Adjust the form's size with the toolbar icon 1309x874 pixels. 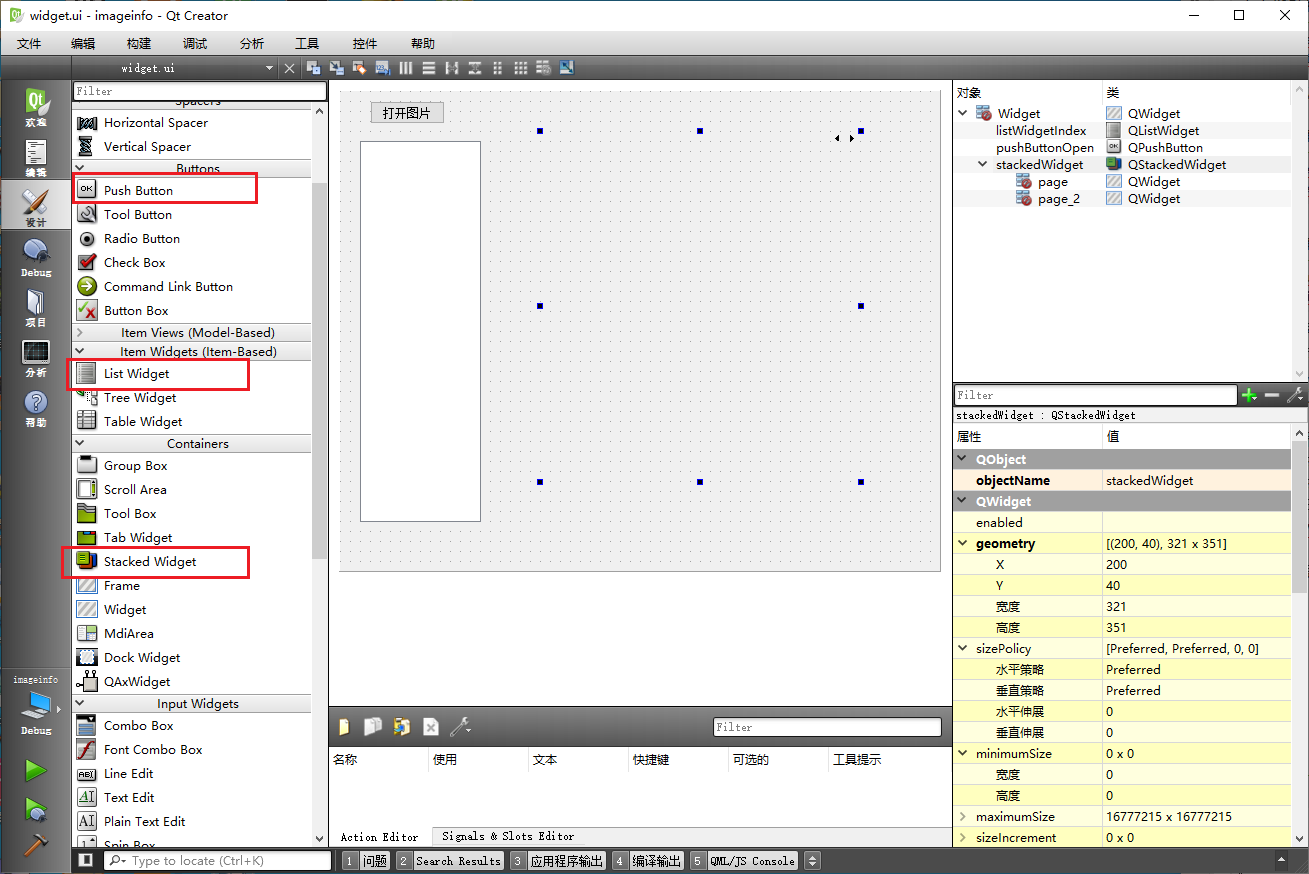click(567, 67)
